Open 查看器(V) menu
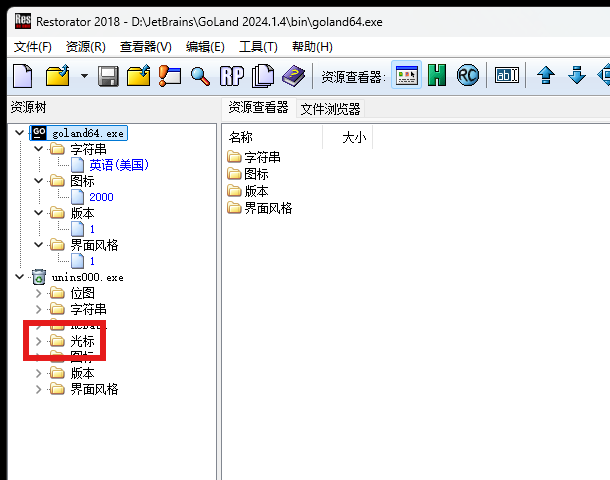The width and height of the screenshot is (610, 480). point(145,47)
